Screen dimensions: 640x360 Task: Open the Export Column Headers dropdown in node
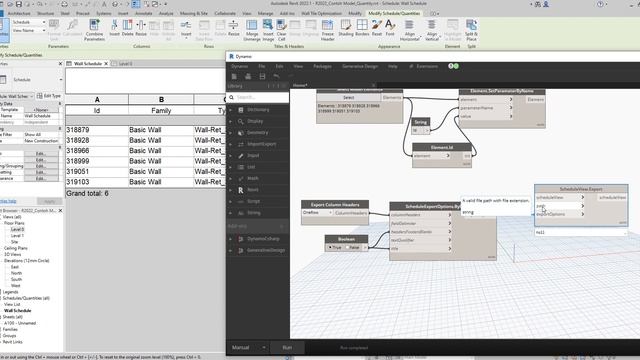(317, 213)
